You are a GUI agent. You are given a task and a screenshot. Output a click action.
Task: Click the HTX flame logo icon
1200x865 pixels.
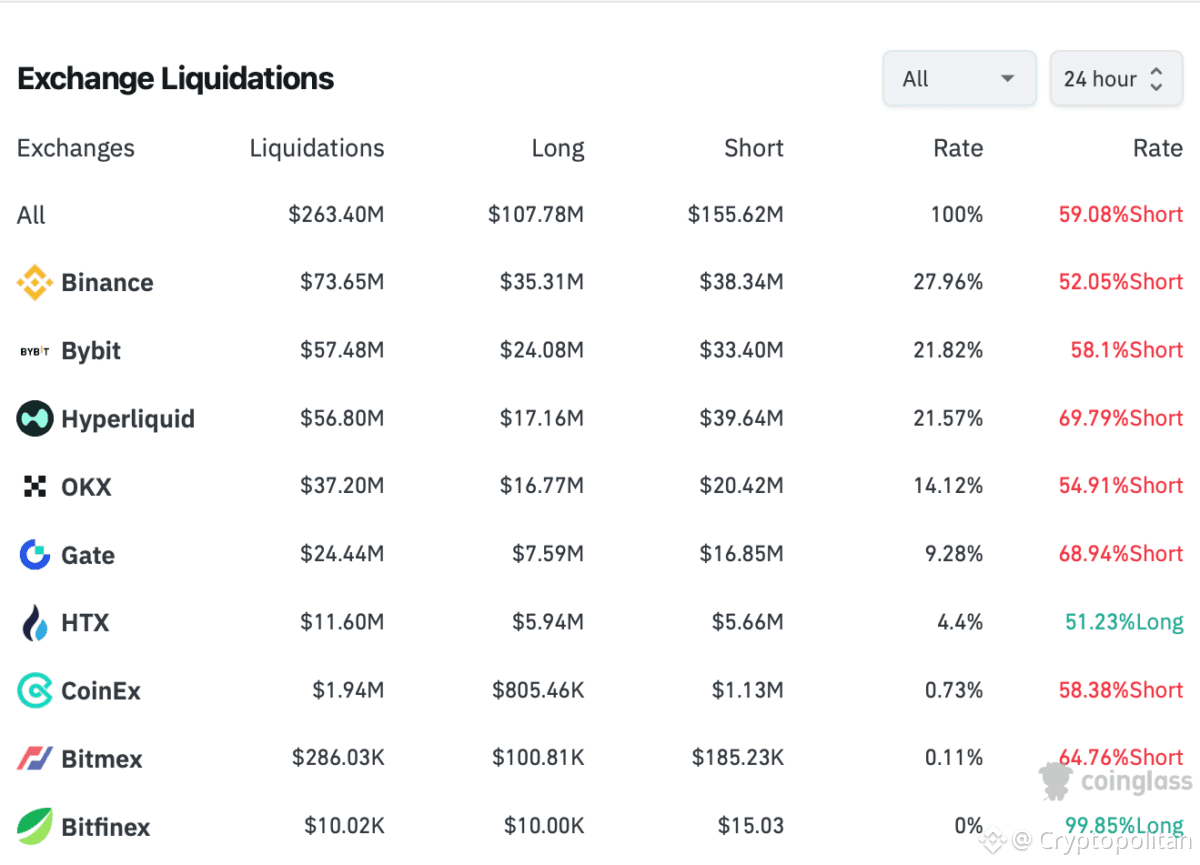35,623
